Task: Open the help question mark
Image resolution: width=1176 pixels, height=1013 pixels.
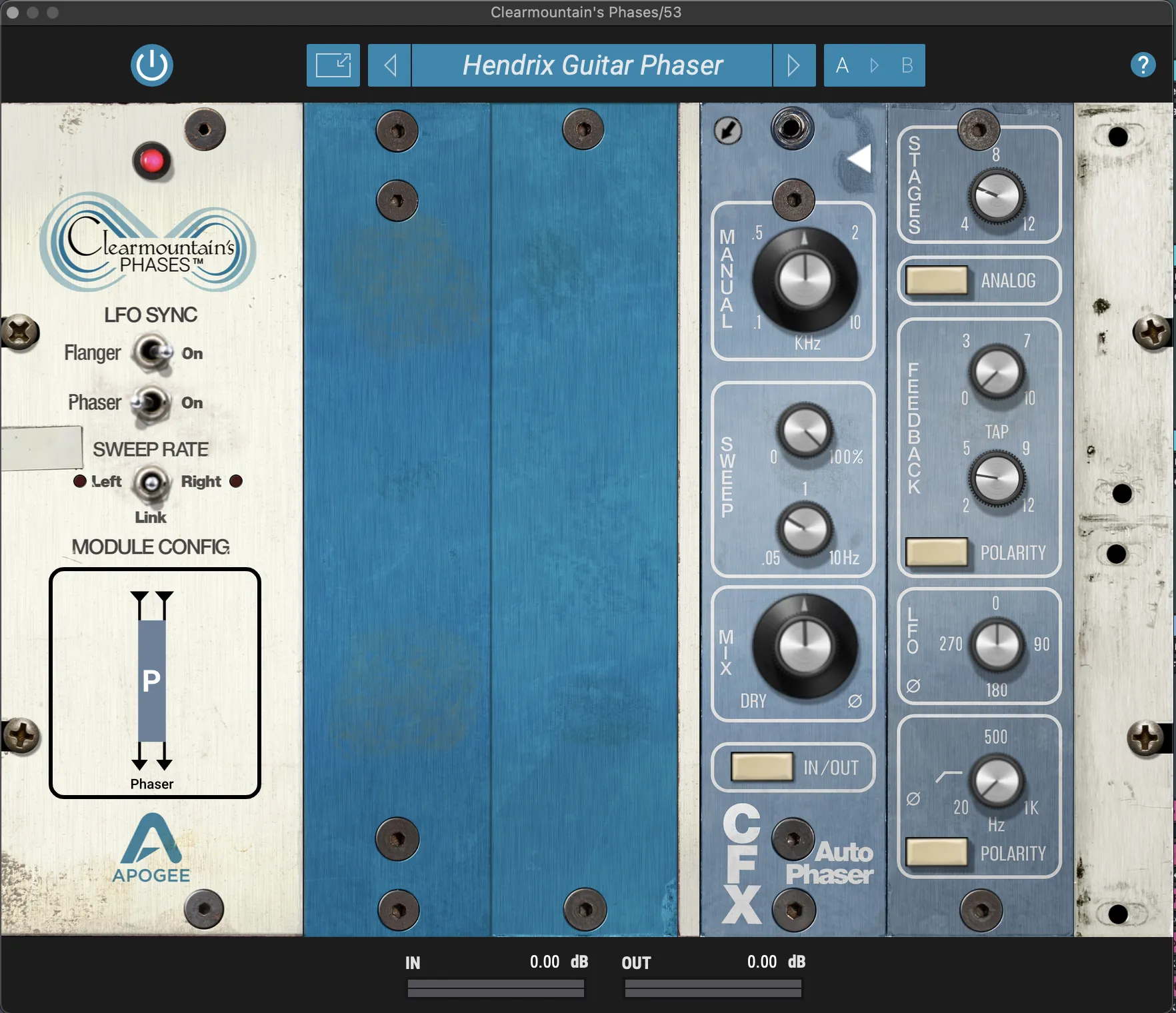Action: 1143,65
